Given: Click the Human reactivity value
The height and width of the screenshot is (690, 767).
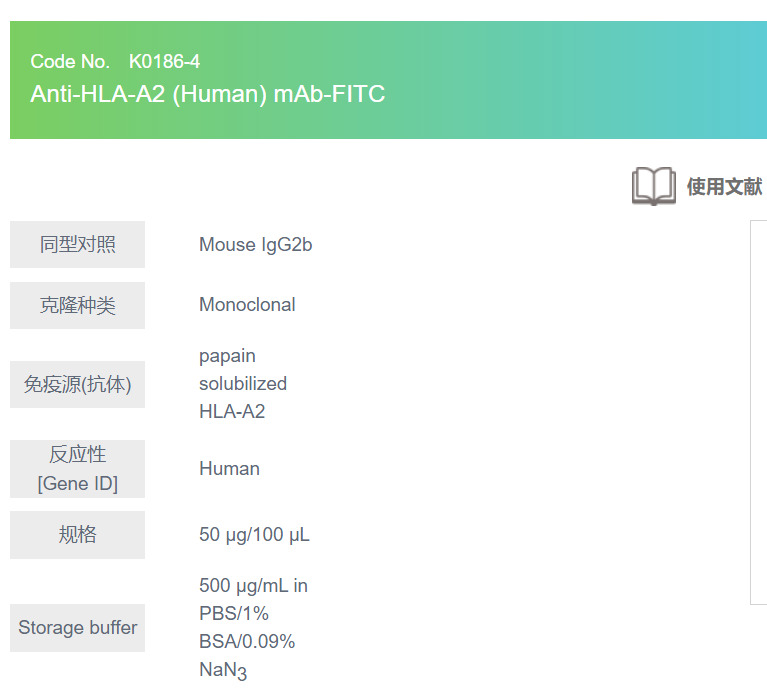Looking at the screenshot, I should coord(229,468).
